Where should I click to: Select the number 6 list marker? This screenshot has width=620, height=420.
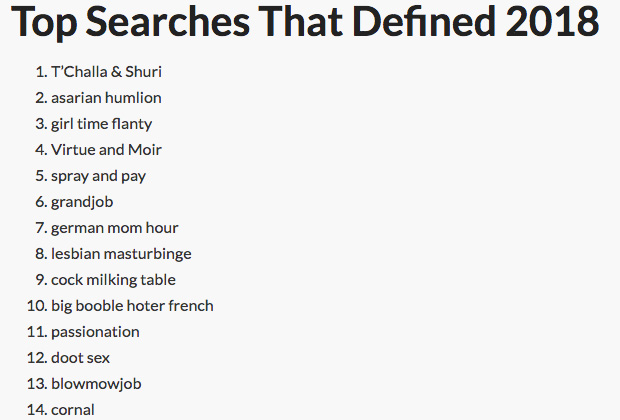(x=40, y=202)
